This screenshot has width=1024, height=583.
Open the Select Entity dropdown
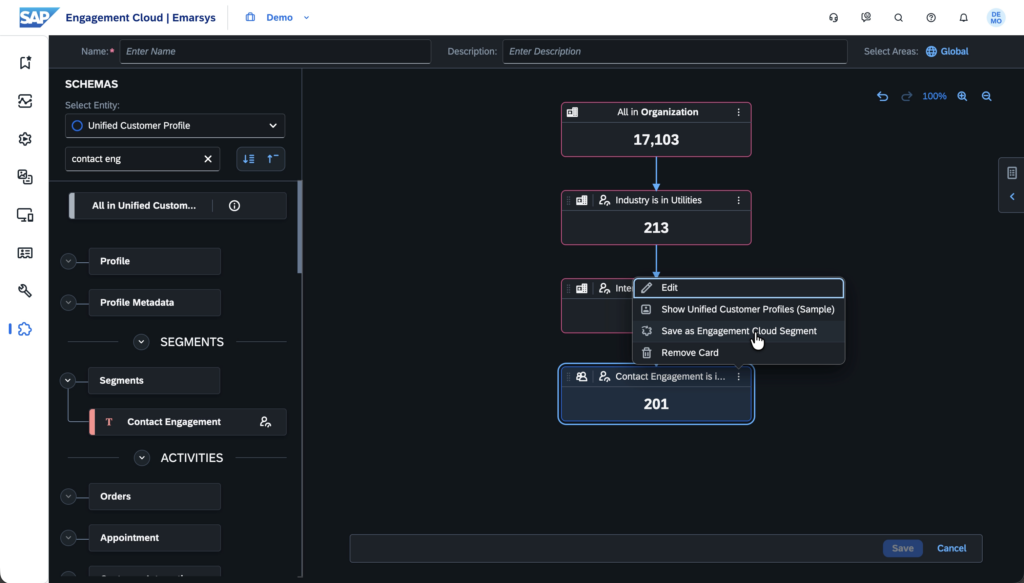click(x=175, y=125)
